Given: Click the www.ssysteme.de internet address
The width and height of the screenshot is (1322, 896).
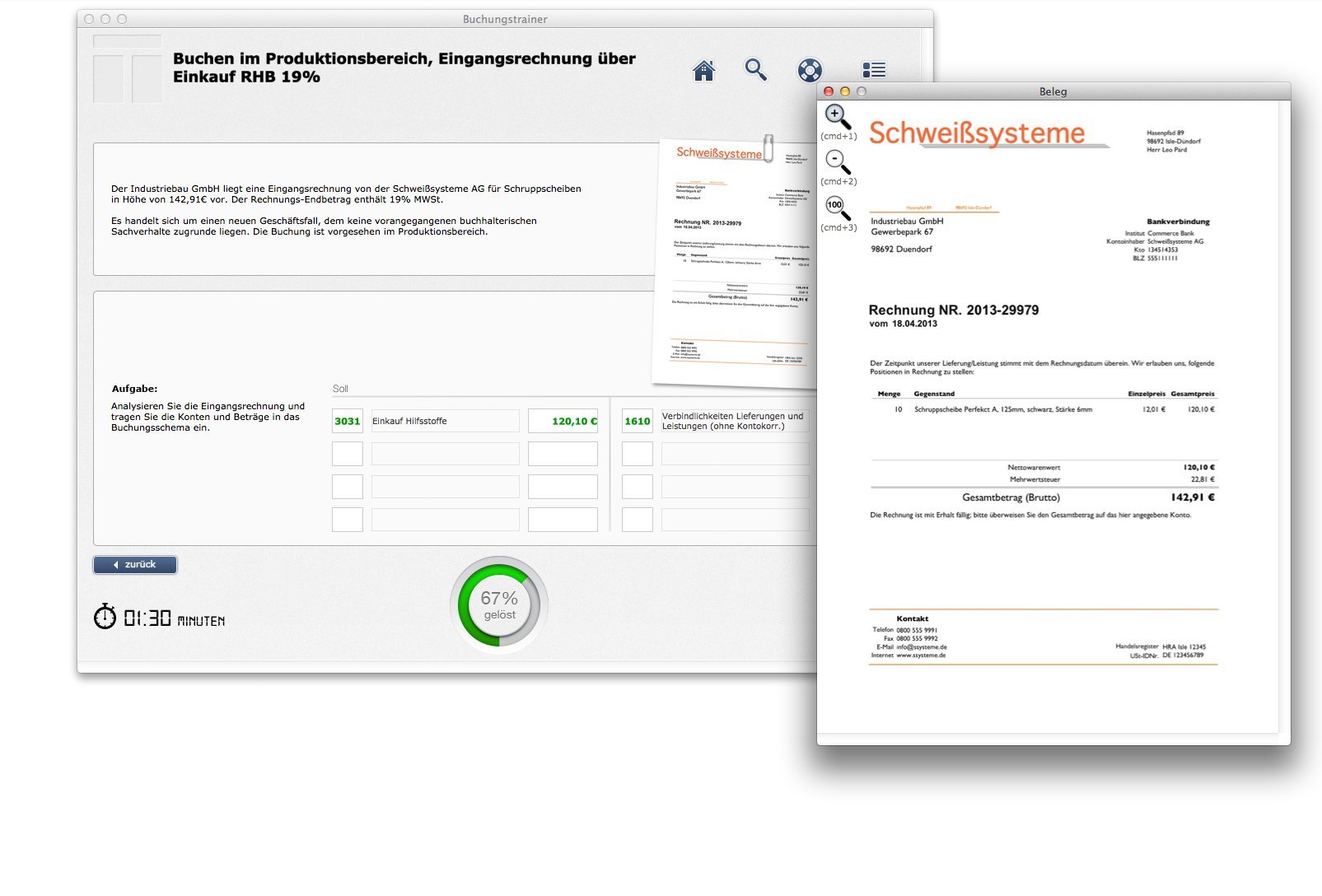Looking at the screenshot, I should click(921, 656).
